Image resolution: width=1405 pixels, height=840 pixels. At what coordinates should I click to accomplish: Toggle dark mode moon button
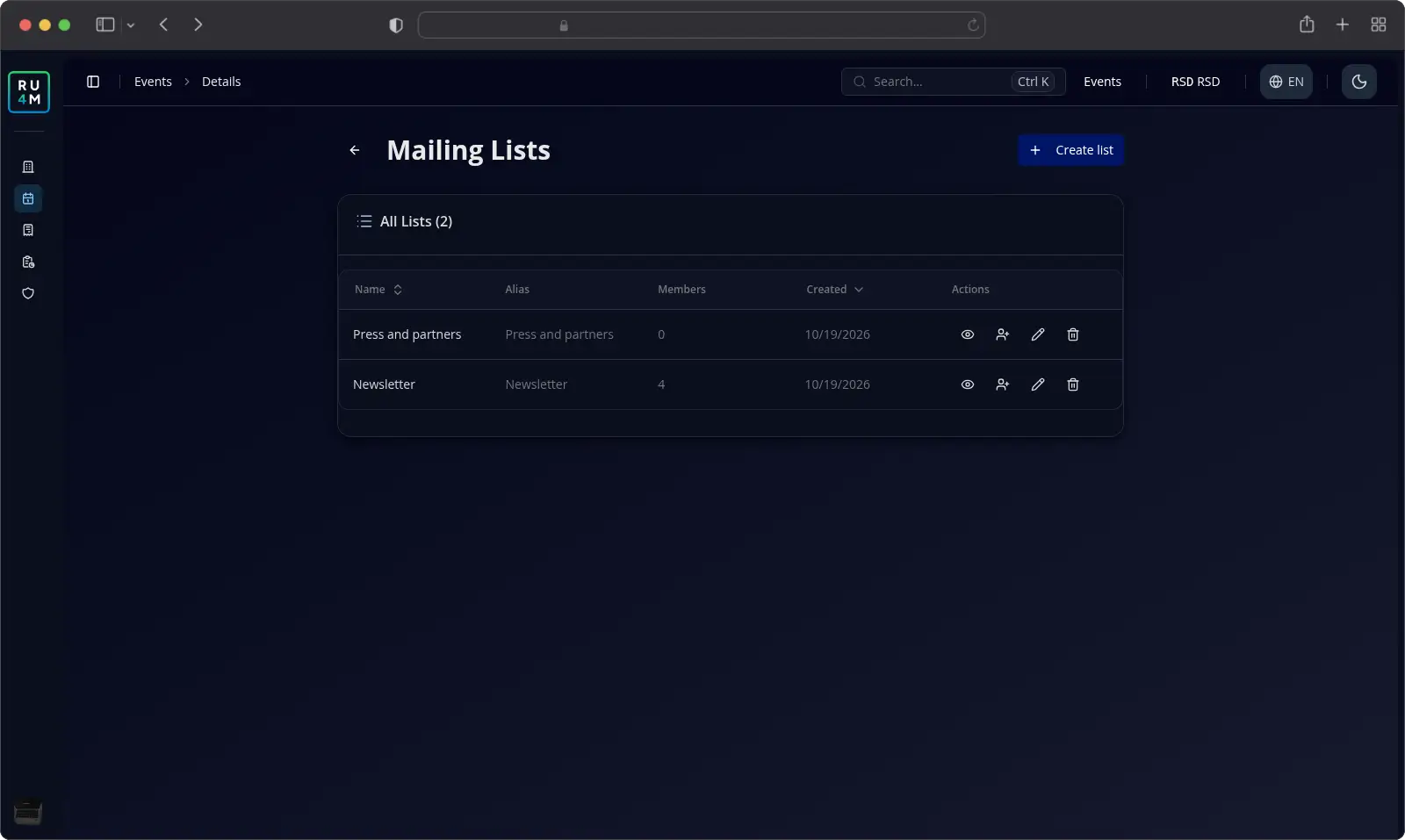(x=1359, y=82)
